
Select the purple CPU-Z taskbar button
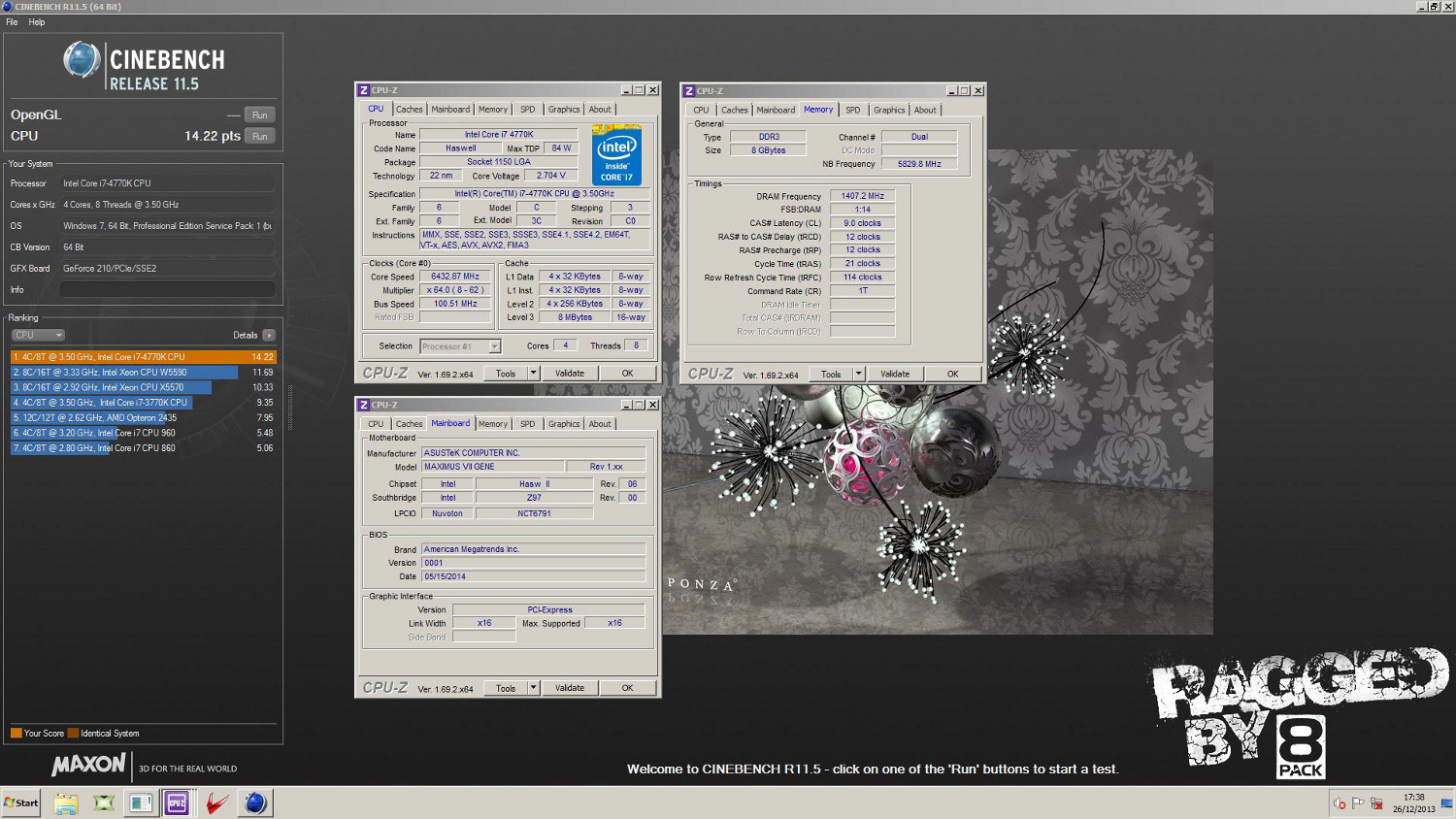178,803
